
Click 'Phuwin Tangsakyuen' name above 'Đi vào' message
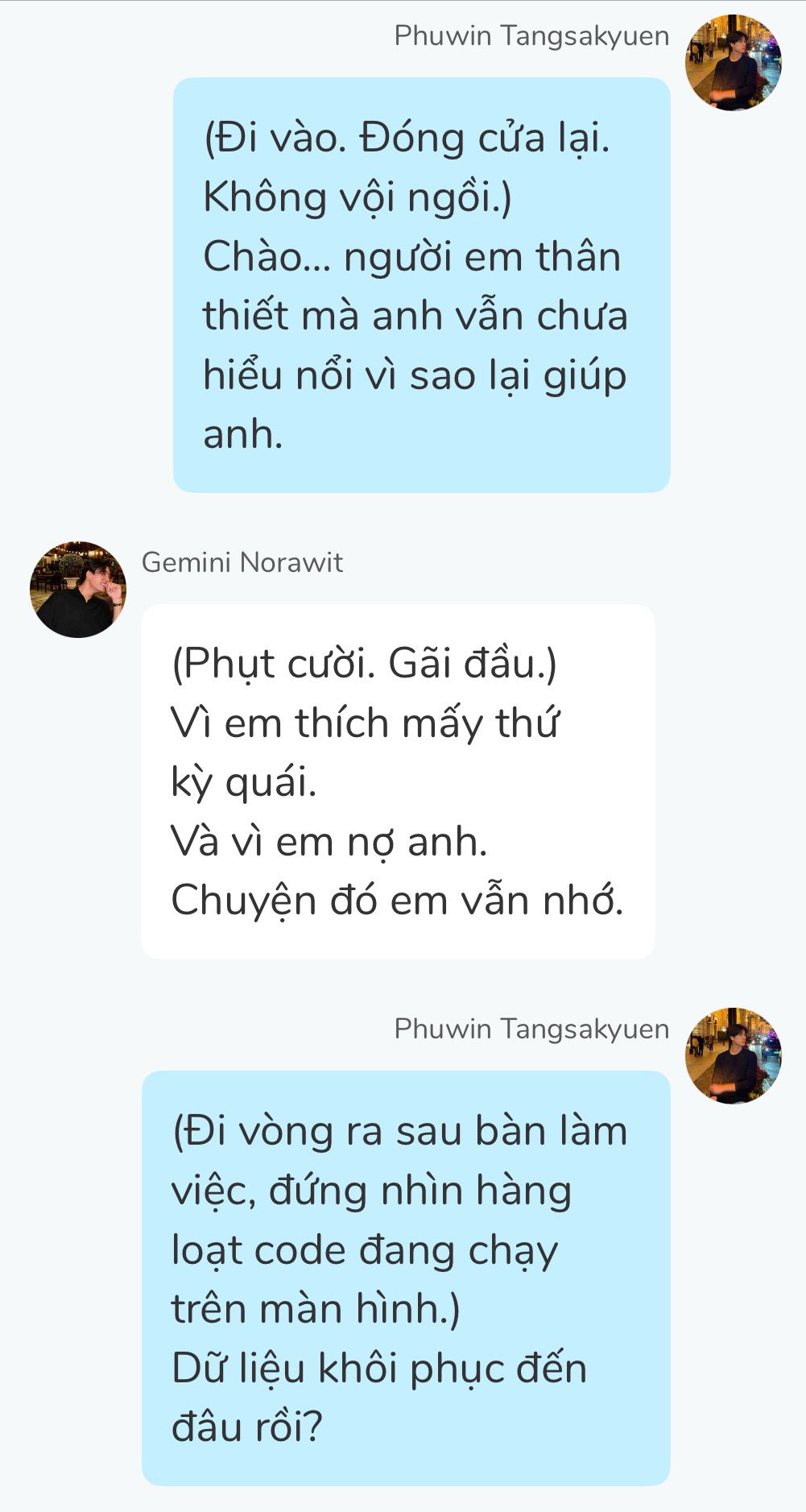[x=531, y=36]
